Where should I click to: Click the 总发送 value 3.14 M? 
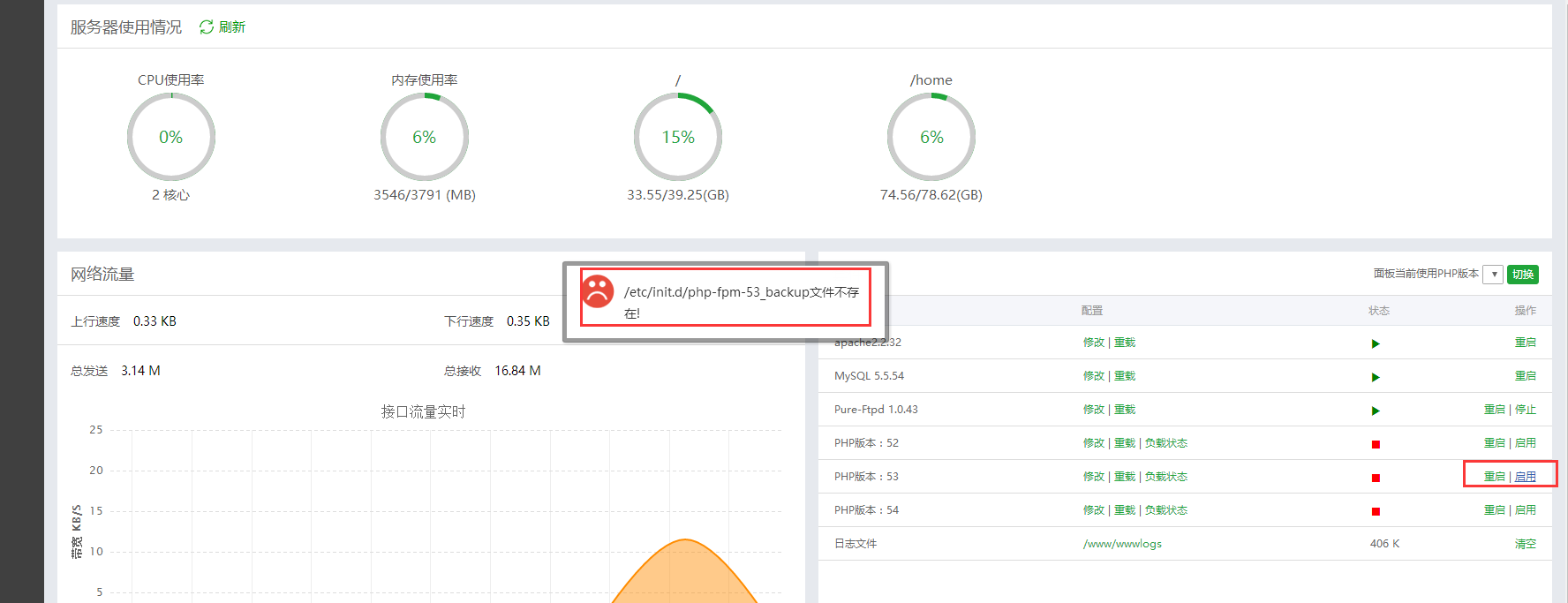click(x=140, y=371)
